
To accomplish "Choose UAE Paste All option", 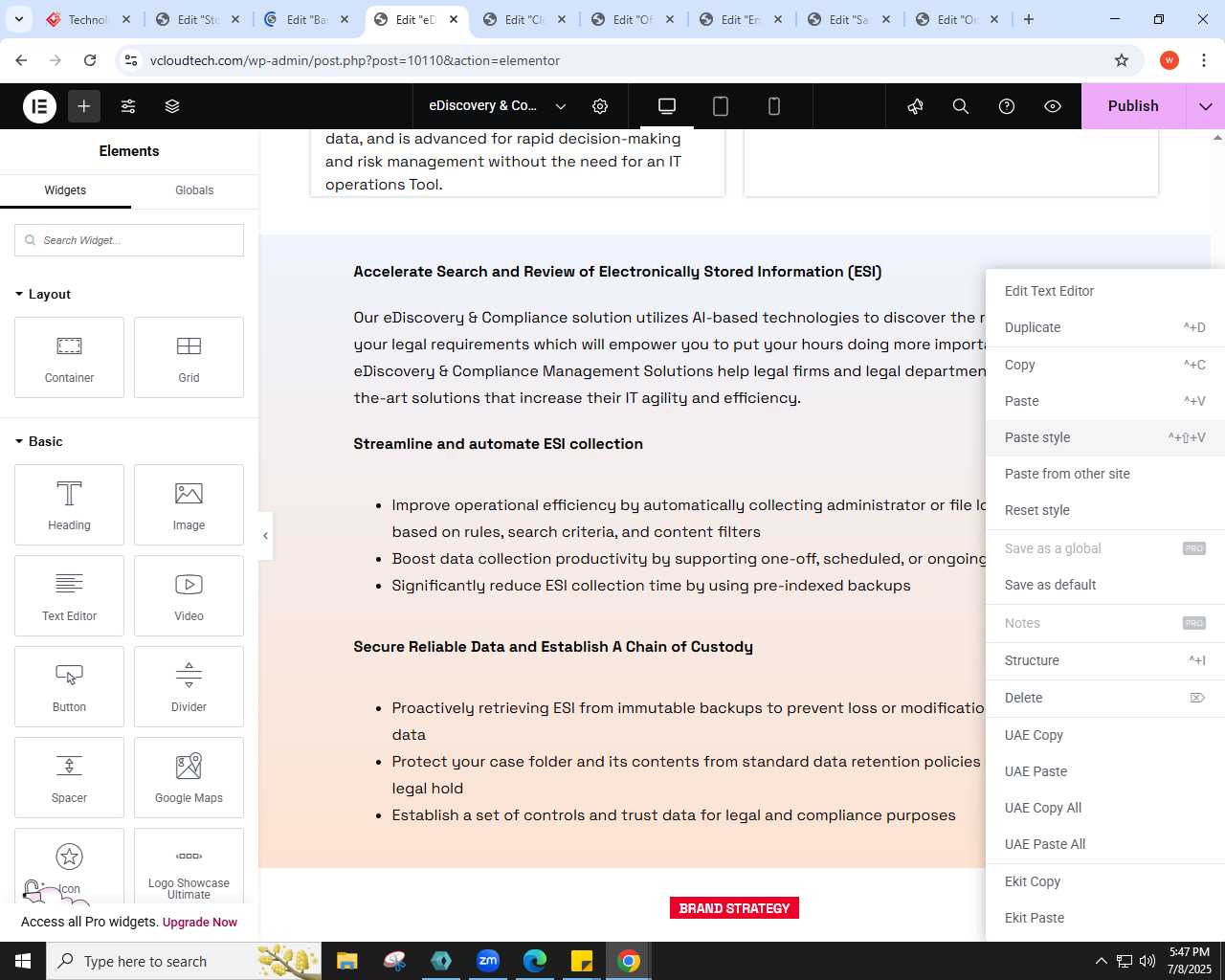I will tap(1105, 844).
